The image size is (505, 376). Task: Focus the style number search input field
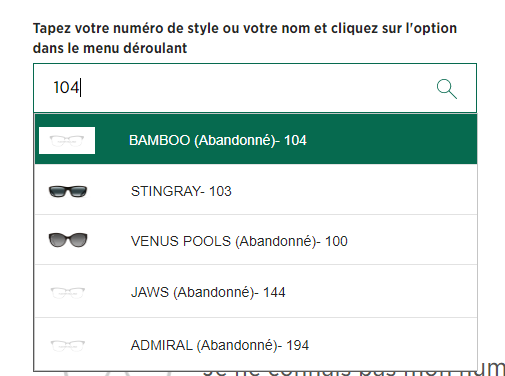[x=255, y=88]
